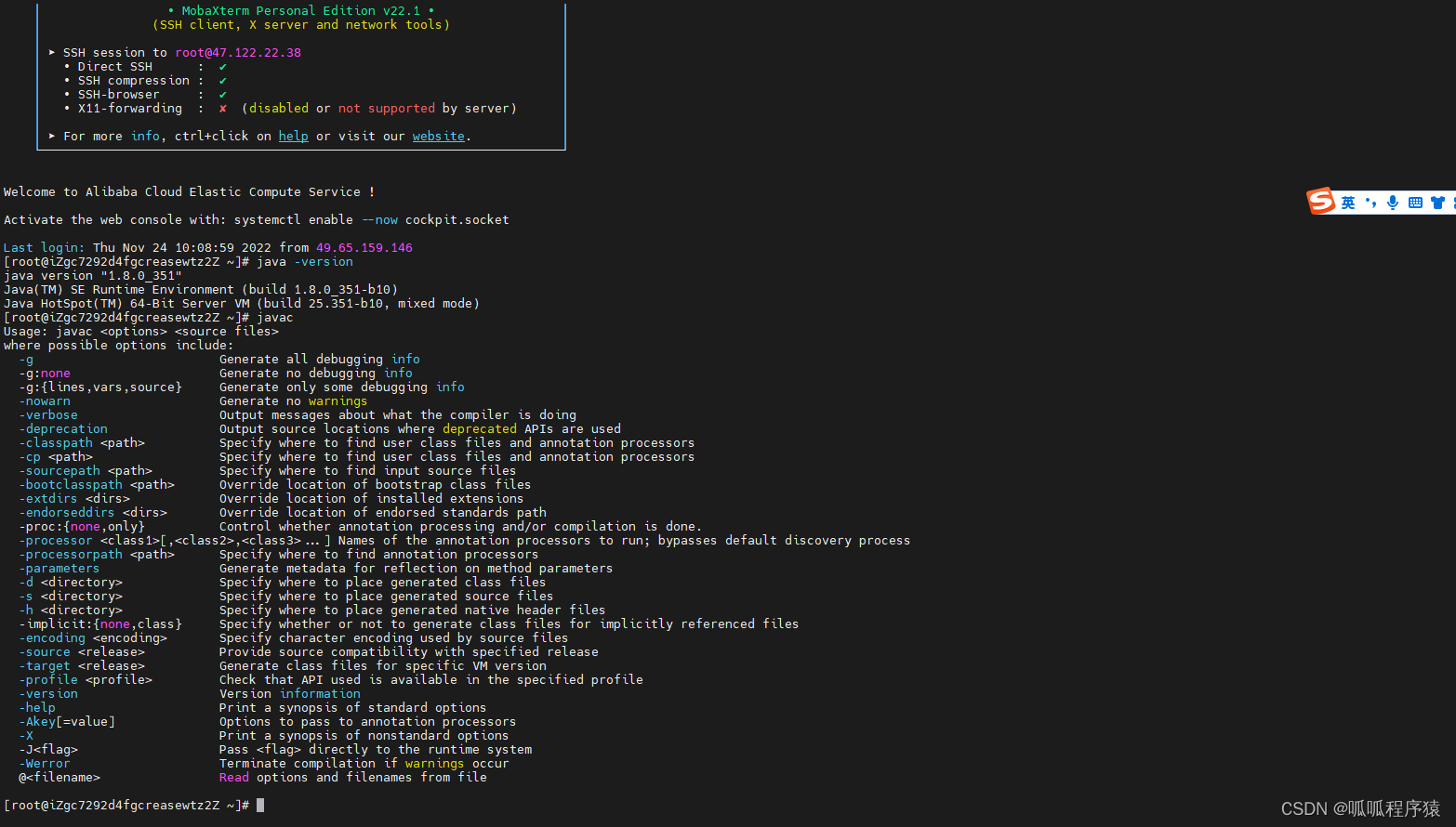1456x827 pixels.
Task: Click the "-endorseddirs <dirs>" option
Action: point(93,513)
